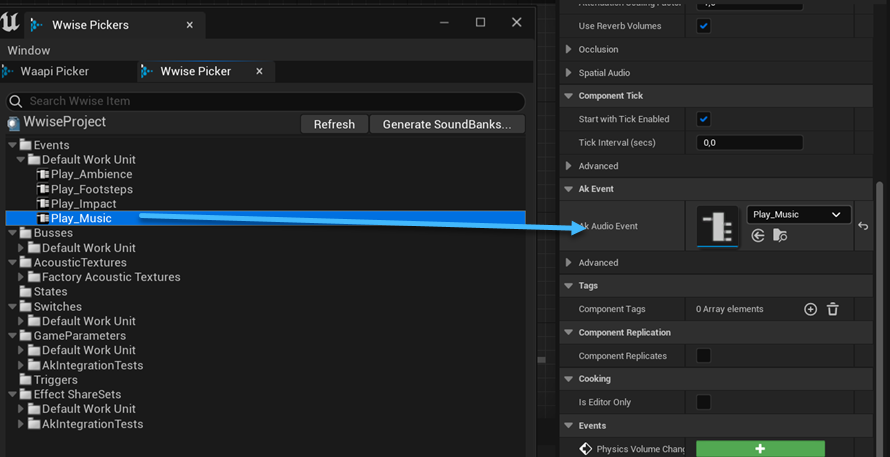The height and width of the screenshot is (457, 890).
Task: Toggle Use Reverb Volumes checkbox
Action: tap(704, 26)
